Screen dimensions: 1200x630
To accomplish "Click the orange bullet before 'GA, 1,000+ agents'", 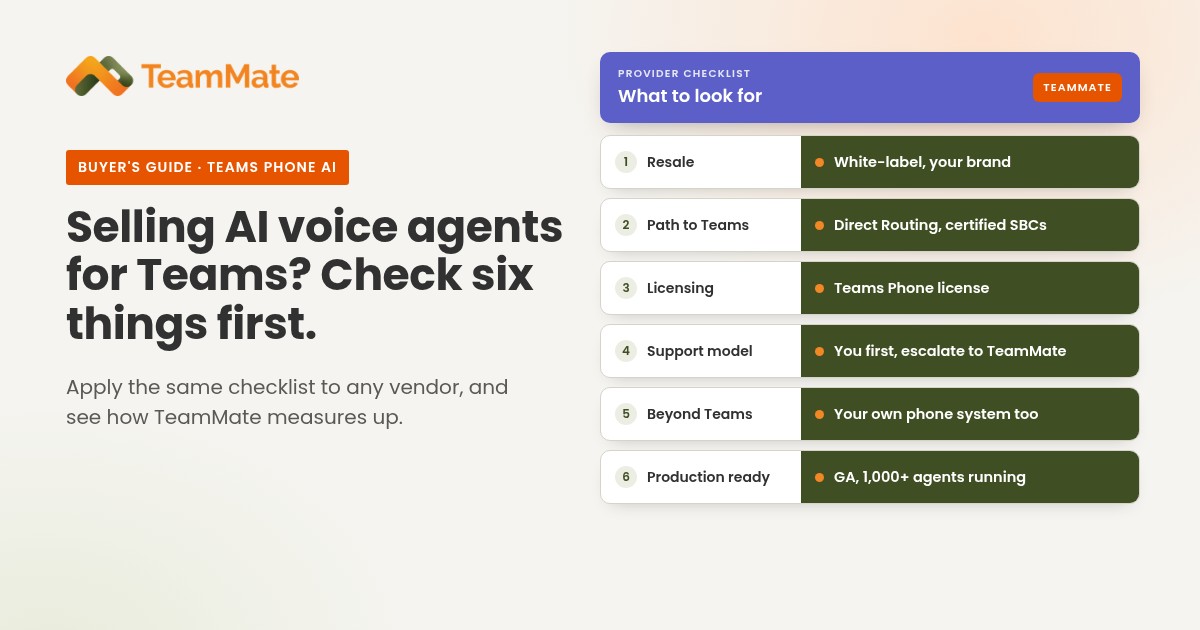I will pyautogui.click(x=819, y=477).
